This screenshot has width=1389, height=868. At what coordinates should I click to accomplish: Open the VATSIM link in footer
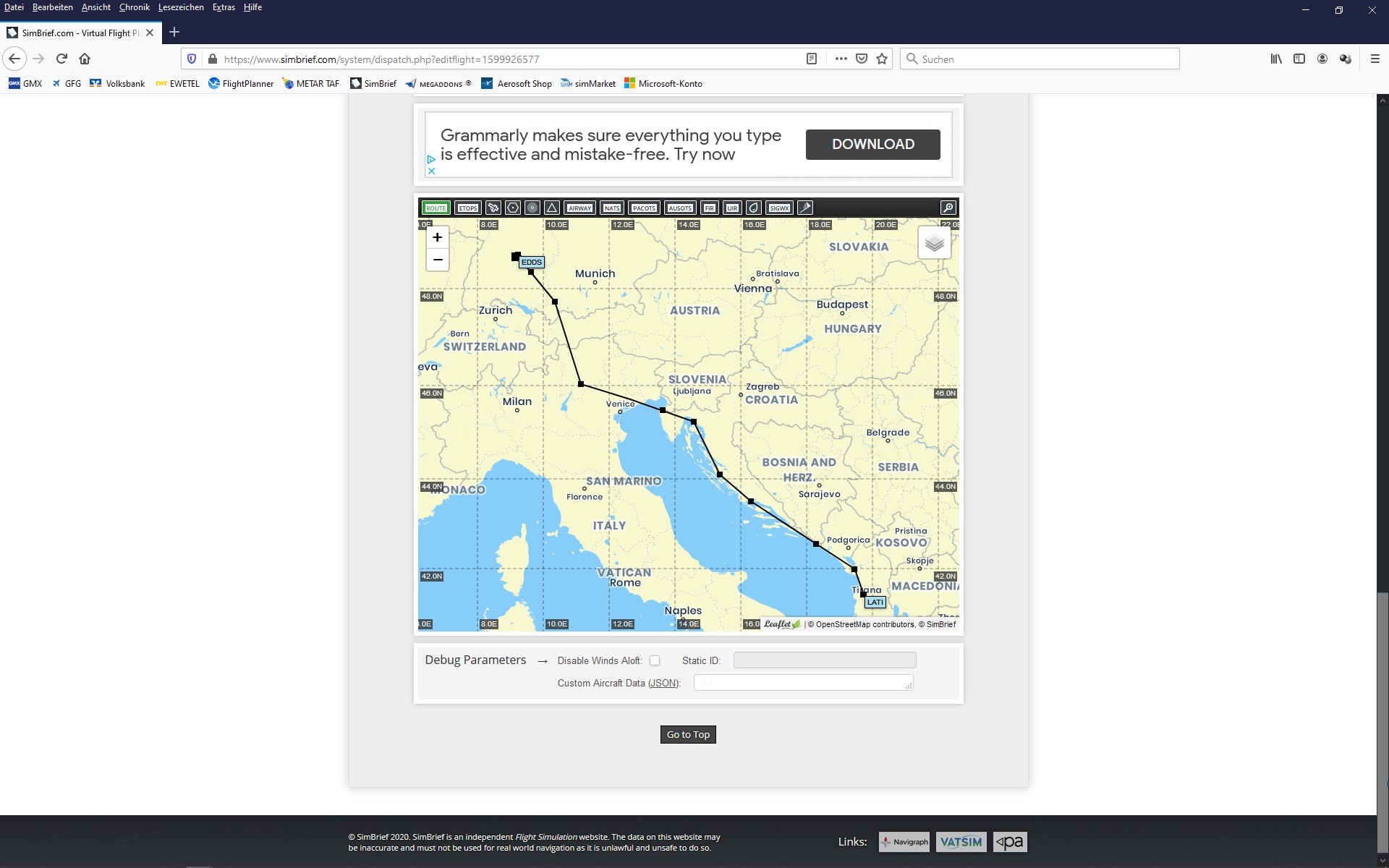(x=961, y=842)
